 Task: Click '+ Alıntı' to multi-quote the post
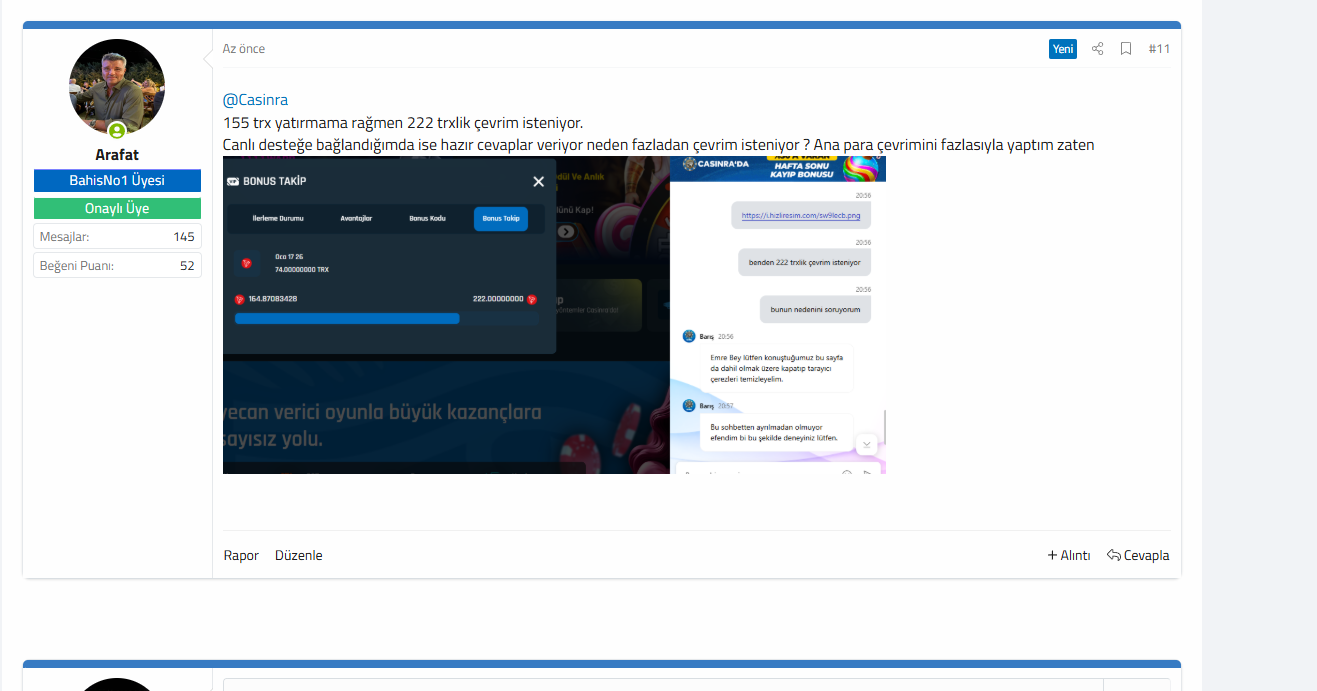coord(1069,556)
